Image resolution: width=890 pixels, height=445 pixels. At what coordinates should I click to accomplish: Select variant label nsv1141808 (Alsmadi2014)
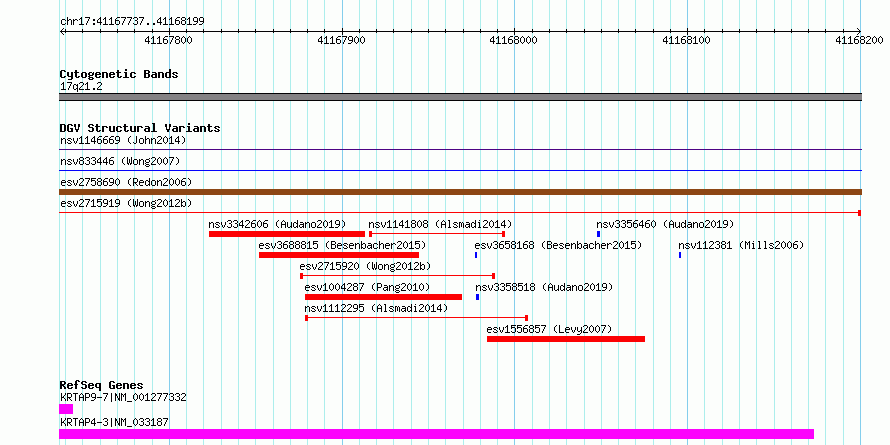point(440,224)
